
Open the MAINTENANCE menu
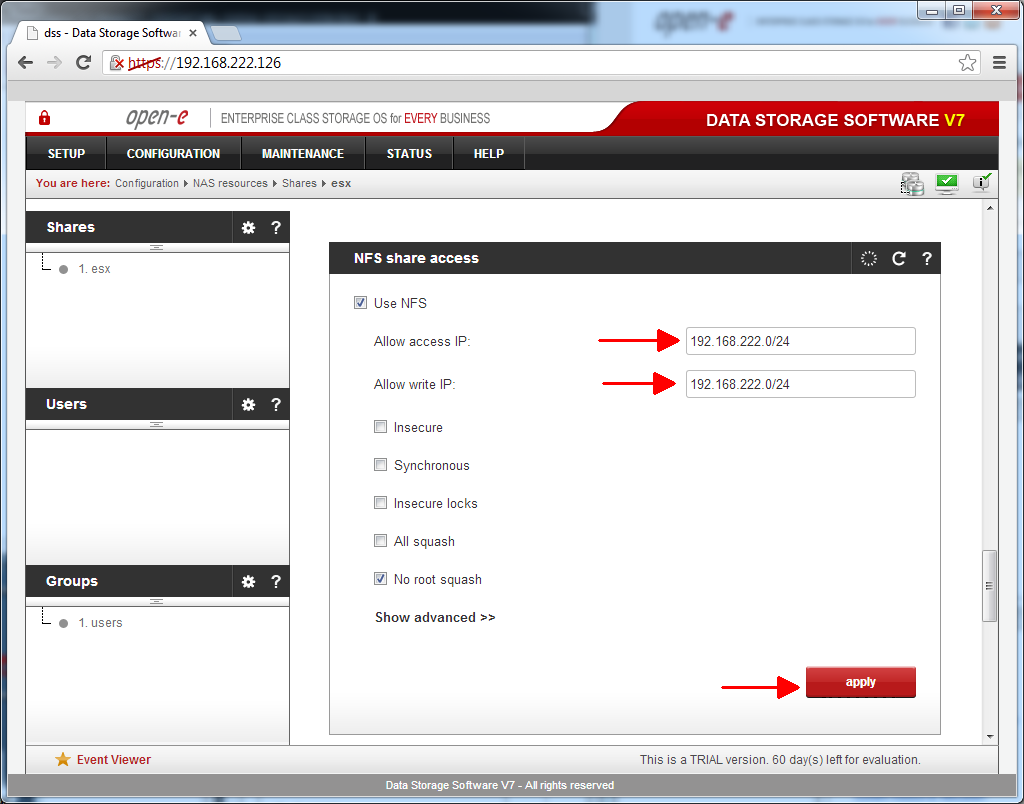pyautogui.click(x=302, y=153)
